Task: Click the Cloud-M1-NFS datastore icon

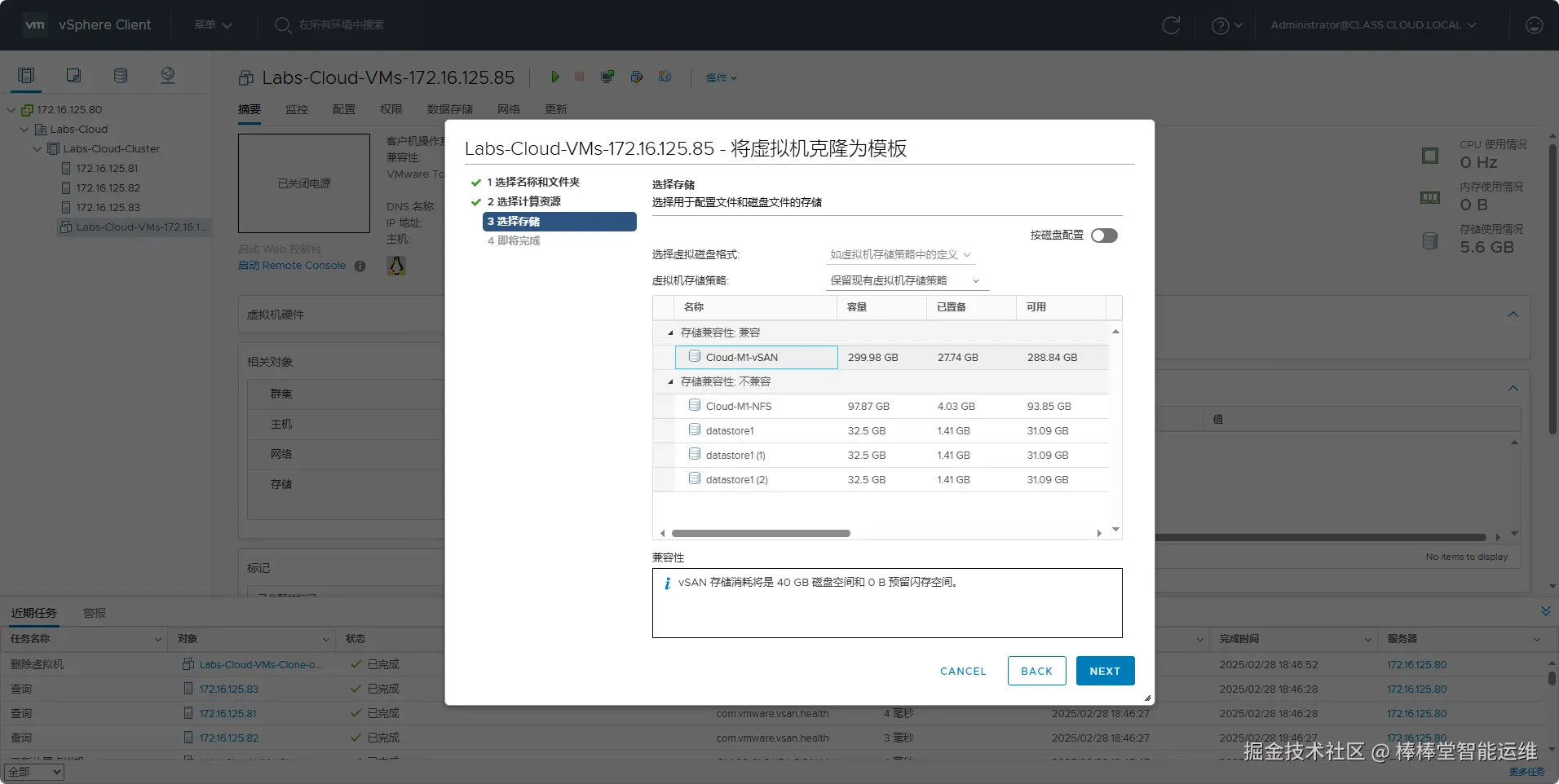Action: 695,405
